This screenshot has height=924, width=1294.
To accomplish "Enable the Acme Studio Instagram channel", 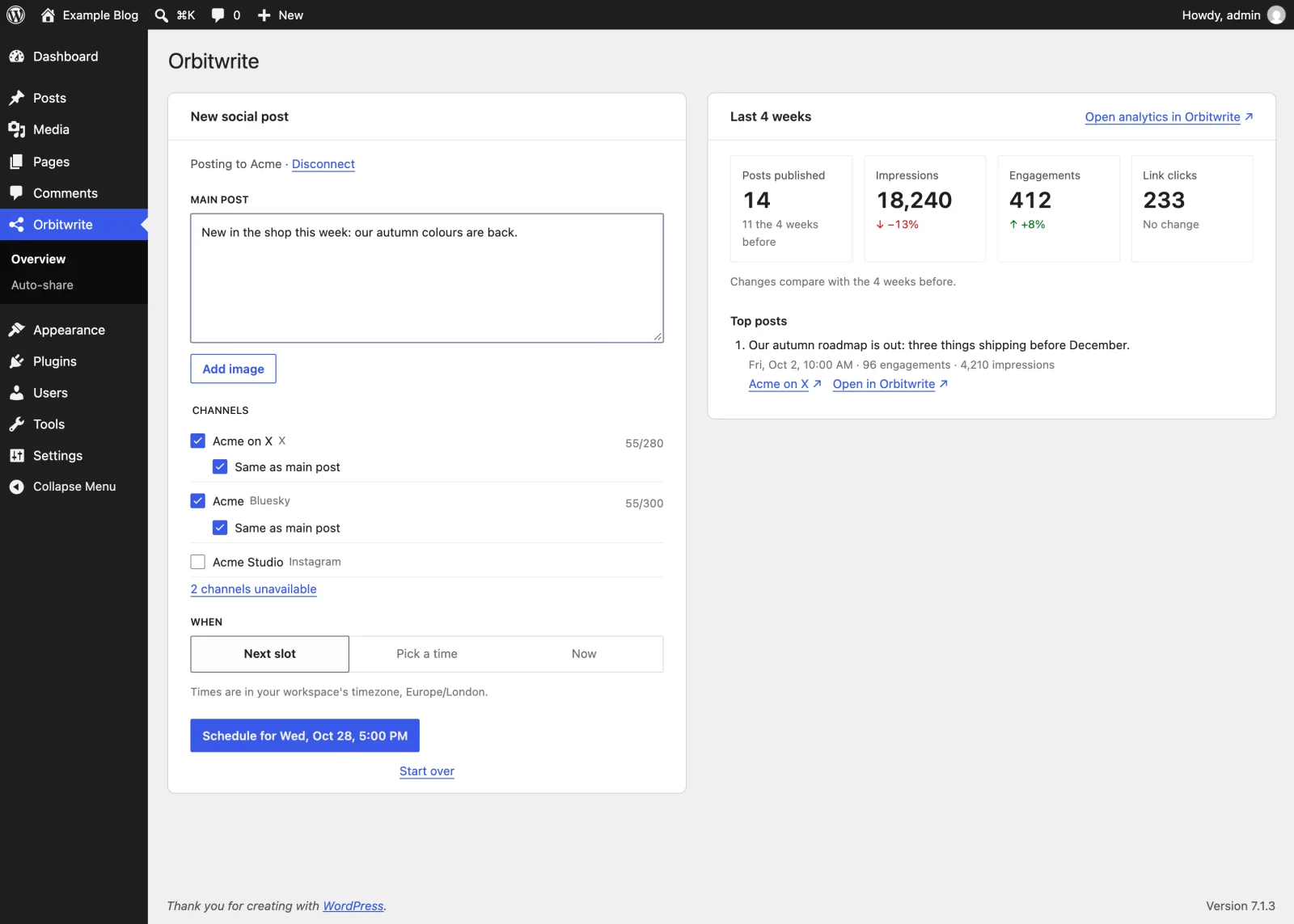I will [197, 561].
